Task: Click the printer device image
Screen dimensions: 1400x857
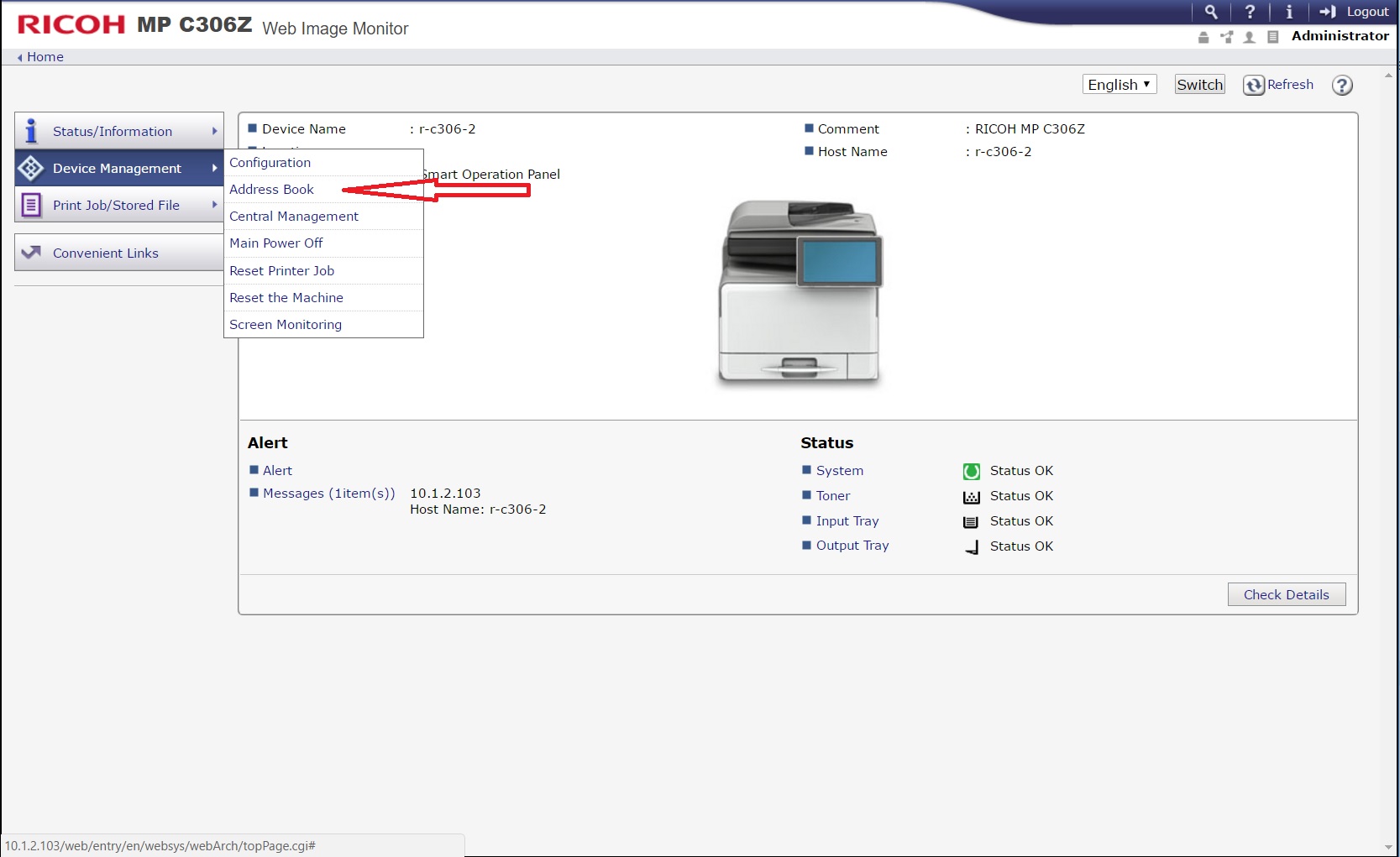Action: coord(799,294)
